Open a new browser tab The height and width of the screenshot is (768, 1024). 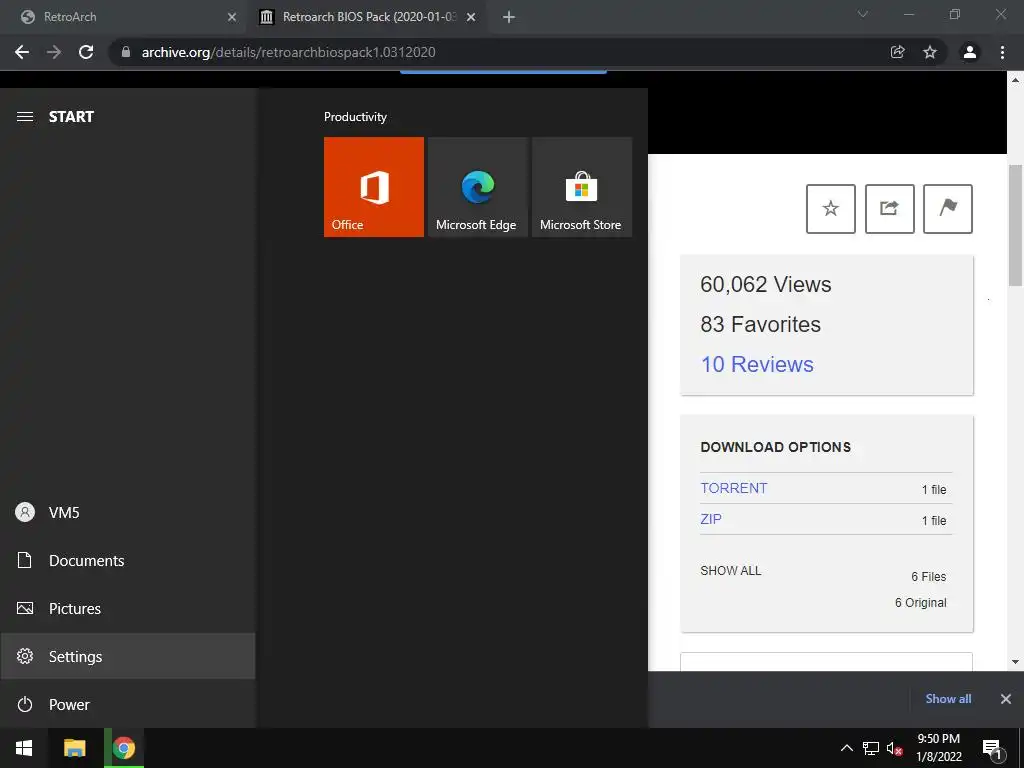pyautogui.click(x=509, y=17)
